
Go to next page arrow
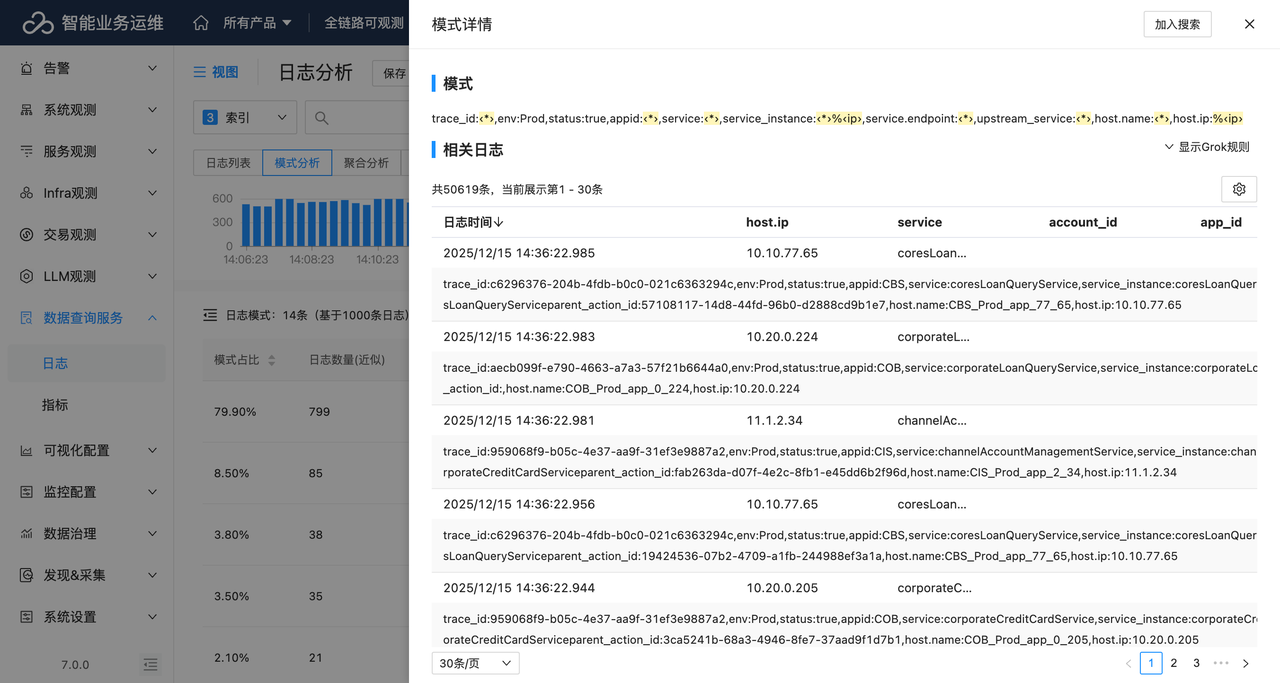point(1245,663)
